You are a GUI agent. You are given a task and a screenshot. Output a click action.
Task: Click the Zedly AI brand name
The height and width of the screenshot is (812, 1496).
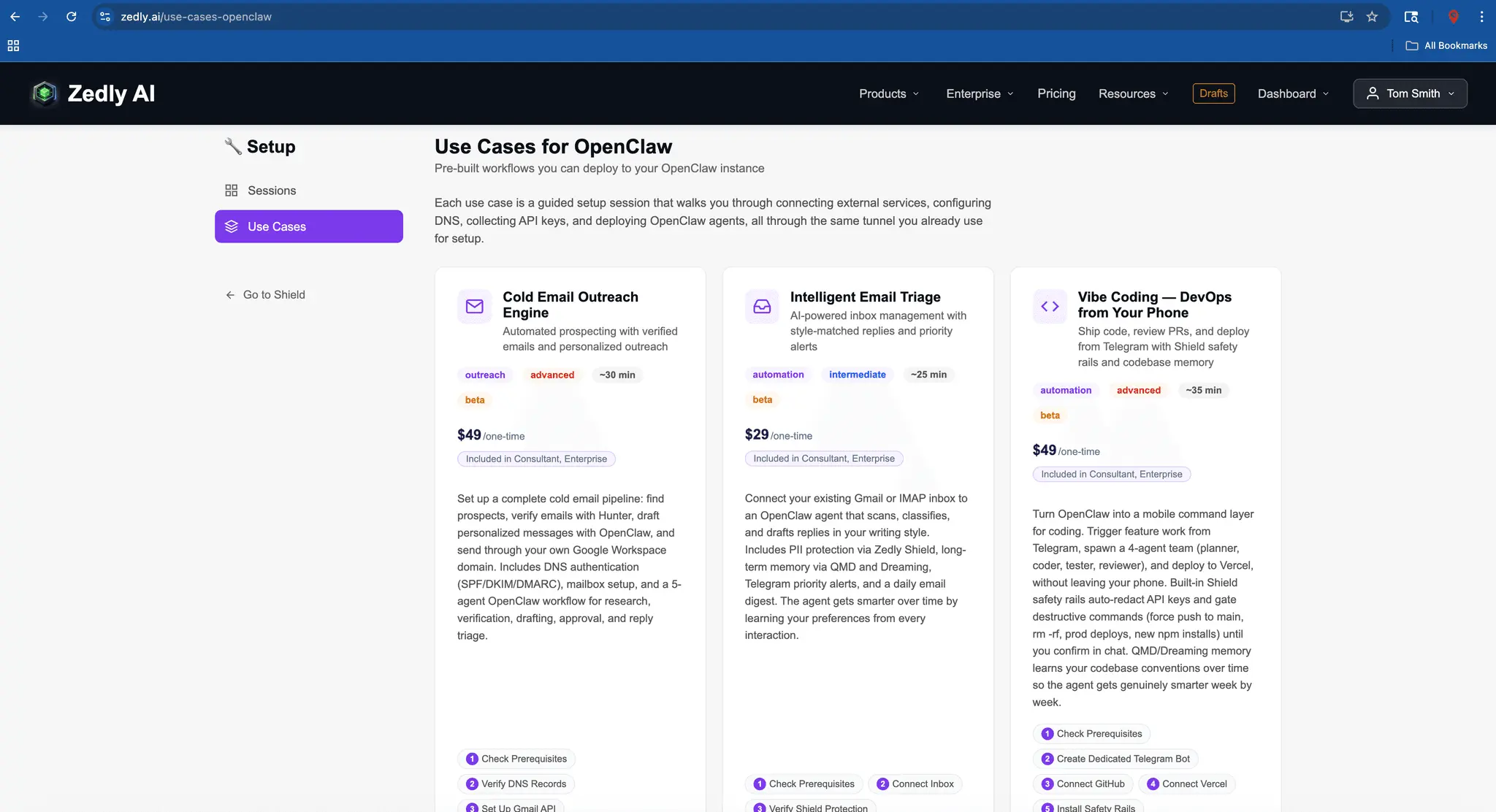pos(111,93)
